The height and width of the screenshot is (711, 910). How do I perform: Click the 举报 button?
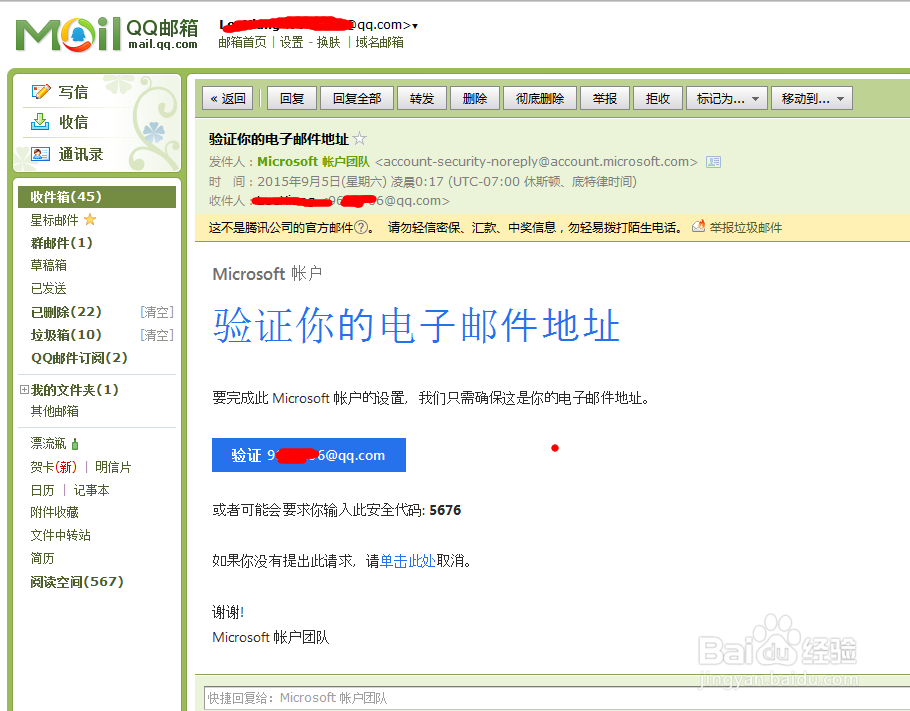click(x=605, y=98)
